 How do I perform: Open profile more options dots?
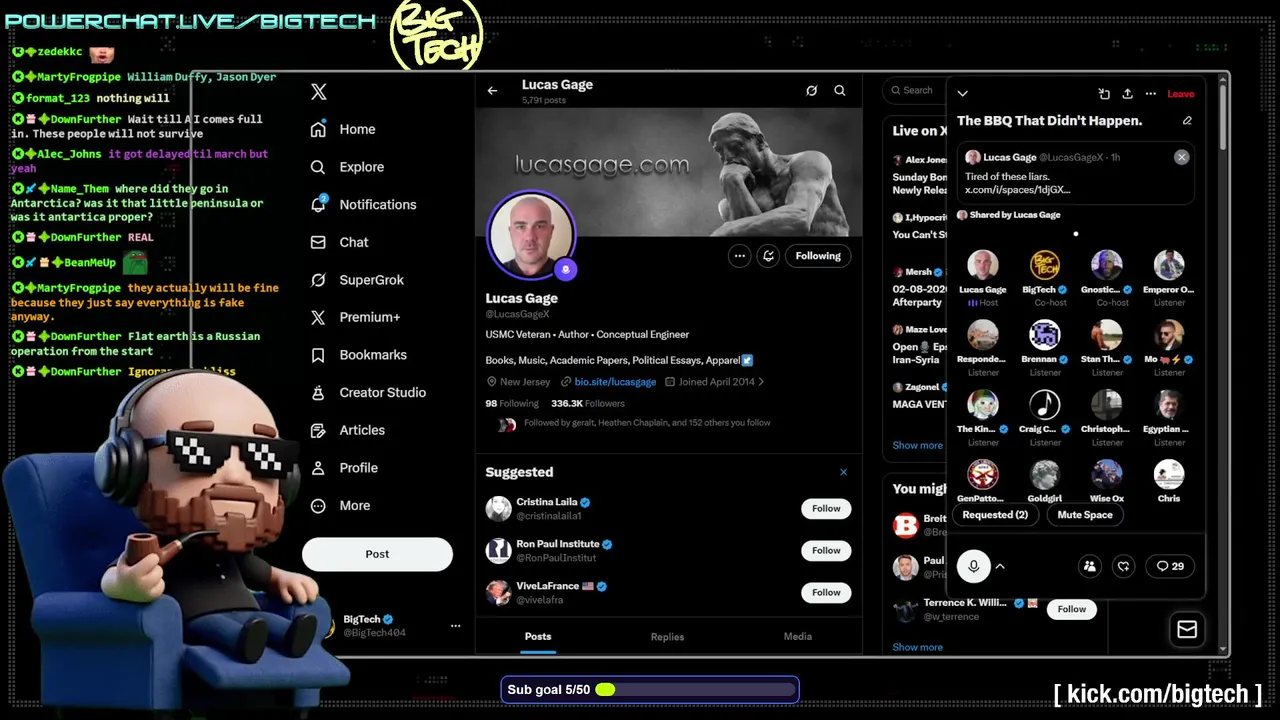pyautogui.click(x=739, y=256)
